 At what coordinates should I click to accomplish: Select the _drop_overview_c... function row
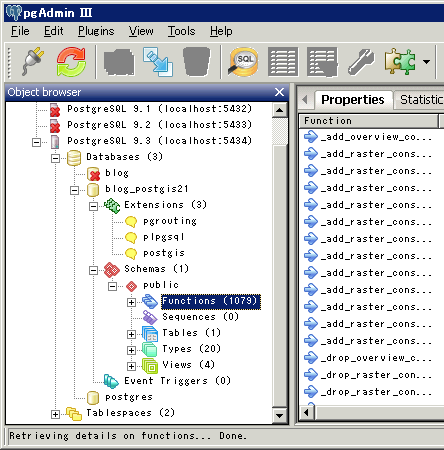pyautogui.click(x=368, y=358)
